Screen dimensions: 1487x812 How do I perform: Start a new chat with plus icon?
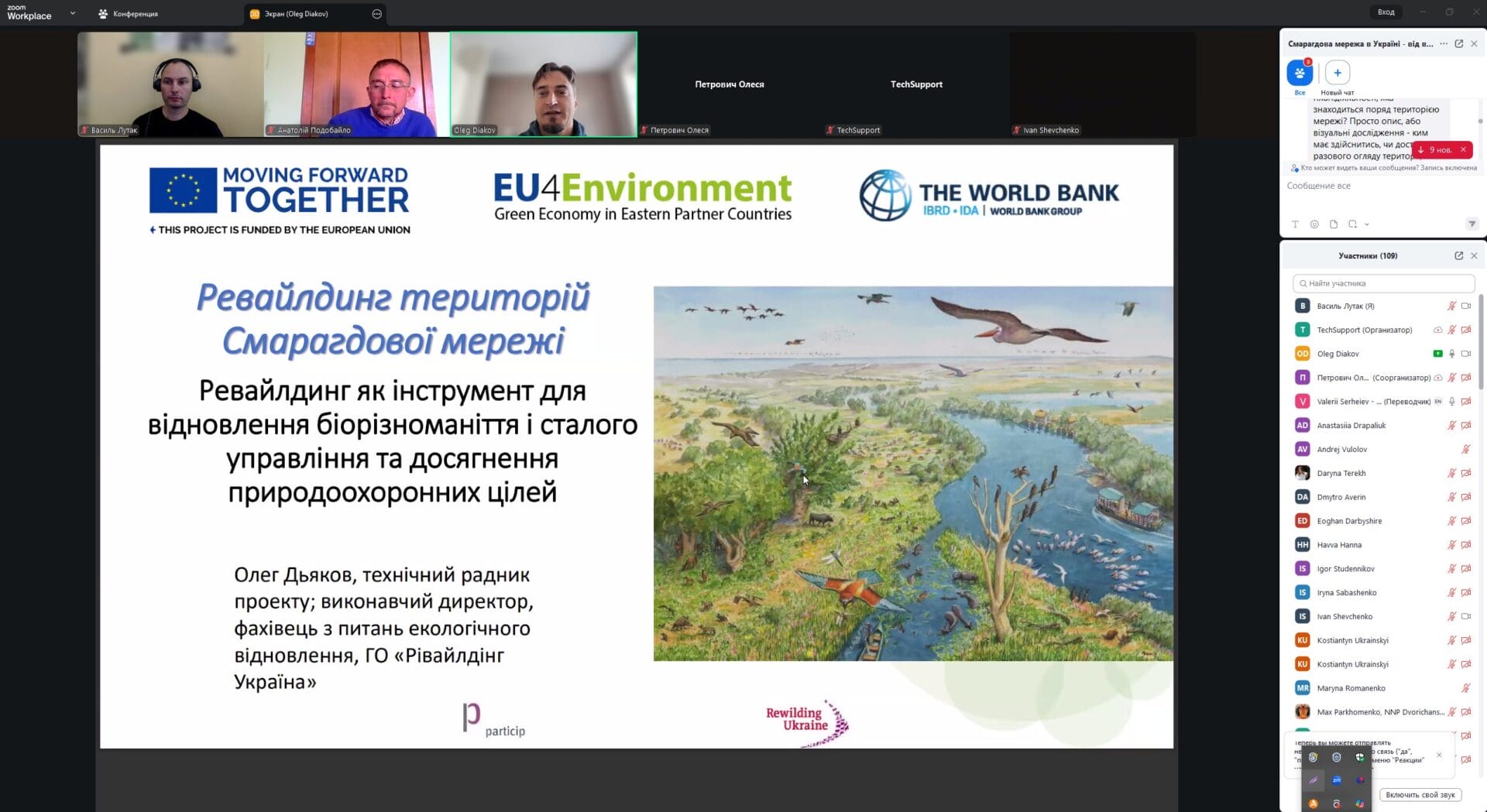pos(1337,73)
